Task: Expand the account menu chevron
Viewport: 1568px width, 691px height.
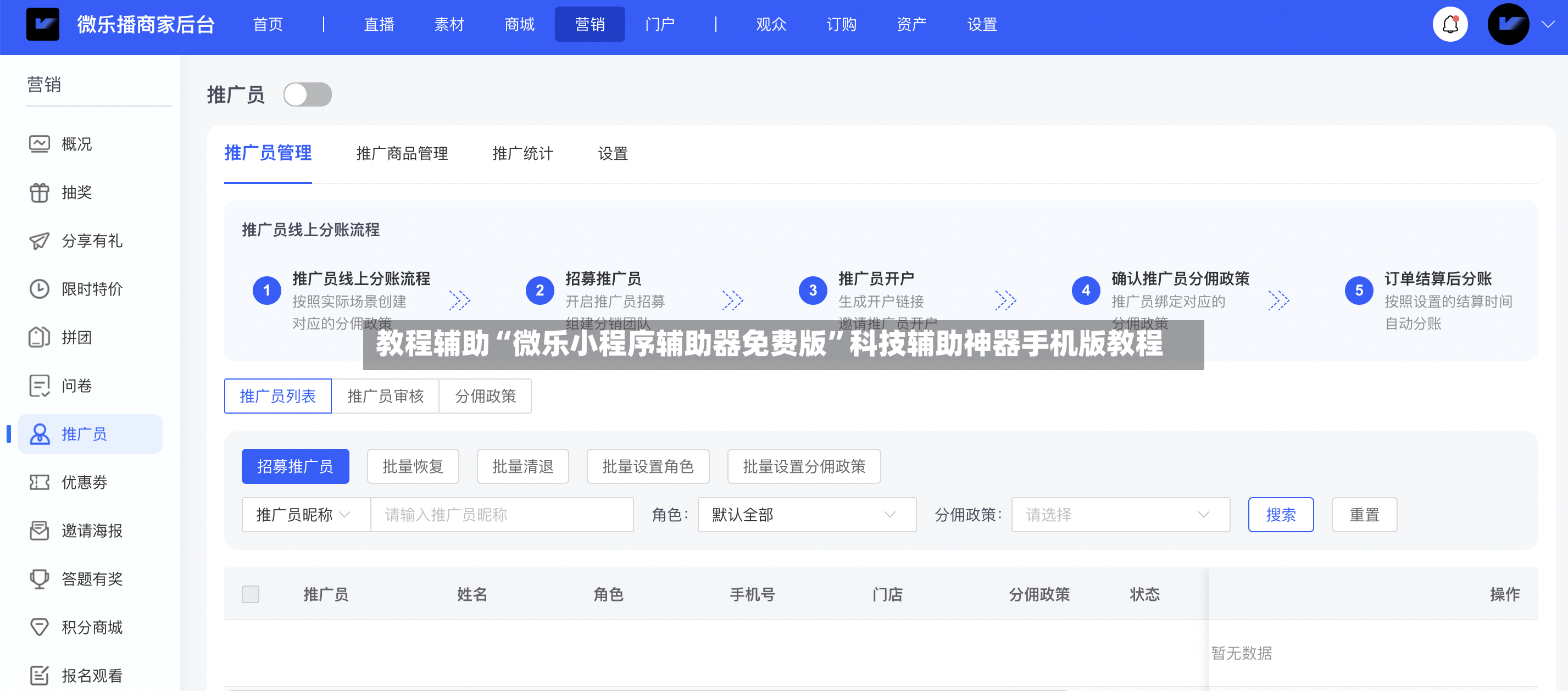Action: pos(1547,24)
